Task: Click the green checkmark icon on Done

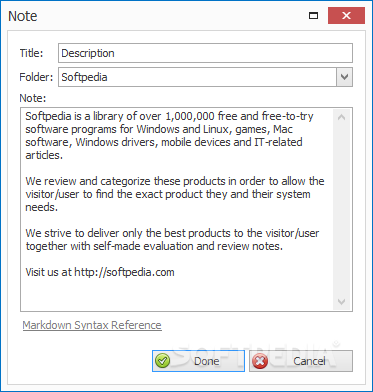Action: [x=163, y=361]
